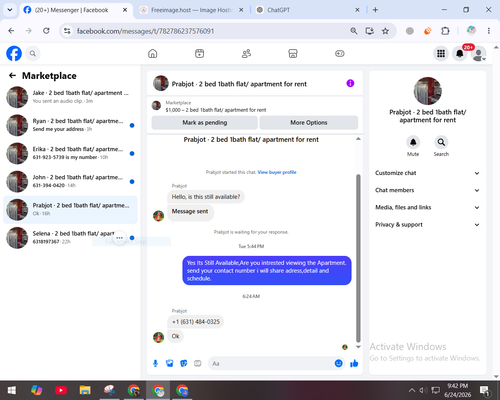Open the taskbar clock and date
The height and width of the screenshot is (400, 500).
pos(457,390)
